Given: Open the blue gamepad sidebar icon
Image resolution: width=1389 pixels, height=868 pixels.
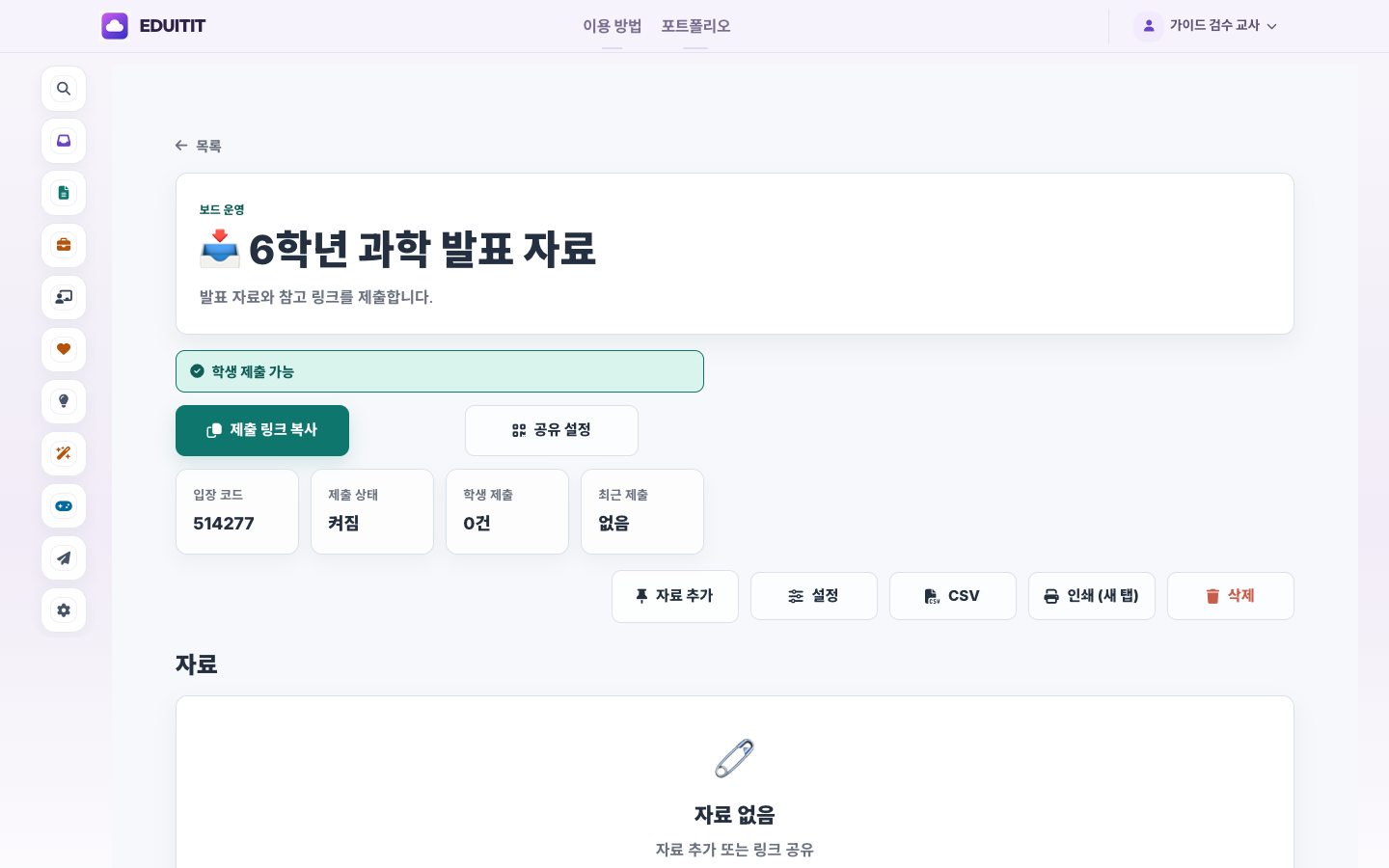Looking at the screenshot, I should coord(64,505).
